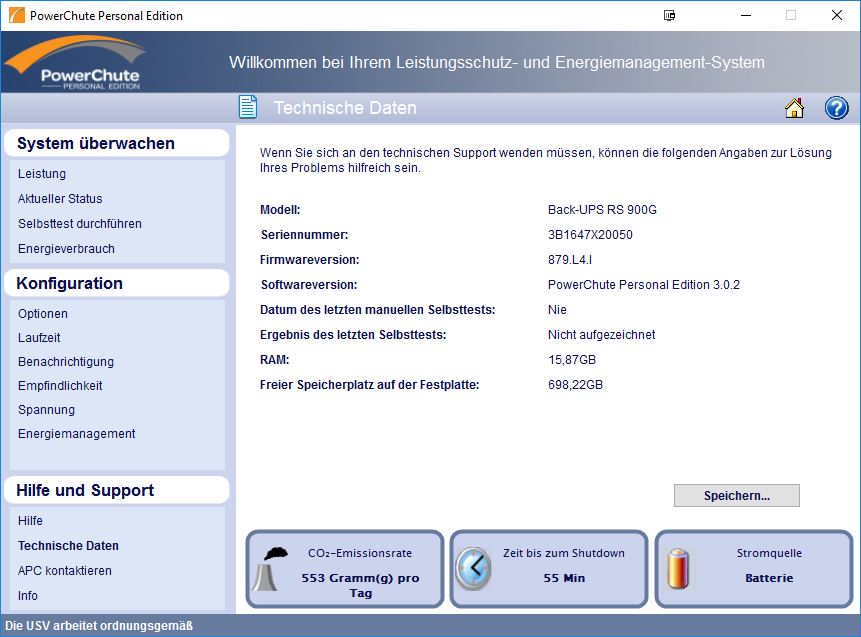Image resolution: width=861 pixels, height=637 pixels.
Task: Click the Softwareversion: label
Action: tap(309, 285)
